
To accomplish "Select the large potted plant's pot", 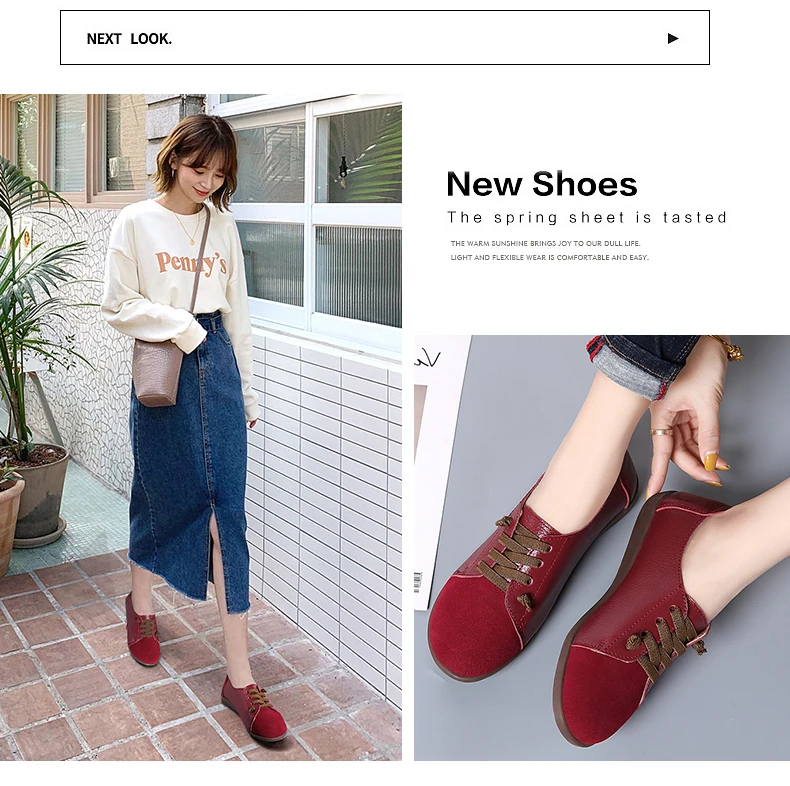I will 39,492.
